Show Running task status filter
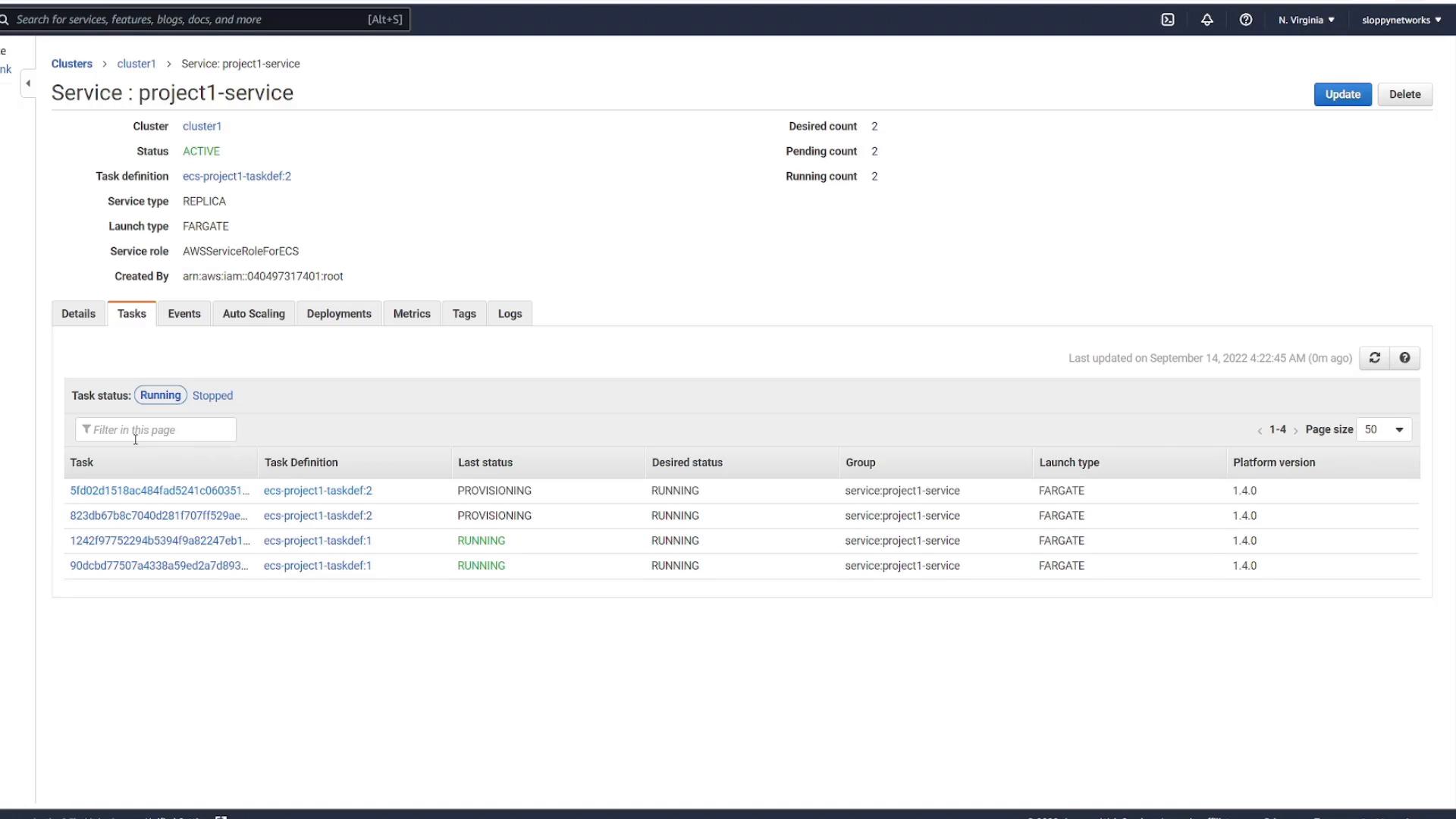 tap(160, 395)
